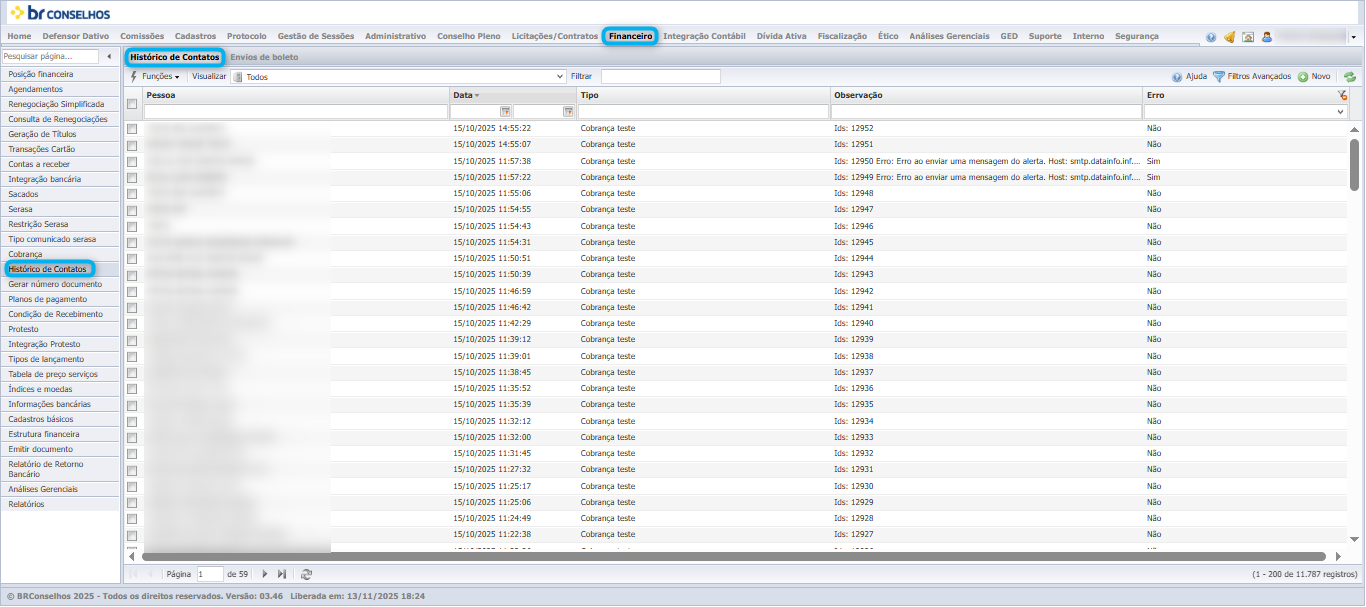Click the lightning Funções icon
Image resolution: width=1366 pixels, height=607 pixels.
pyautogui.click(x=134, y=76)
